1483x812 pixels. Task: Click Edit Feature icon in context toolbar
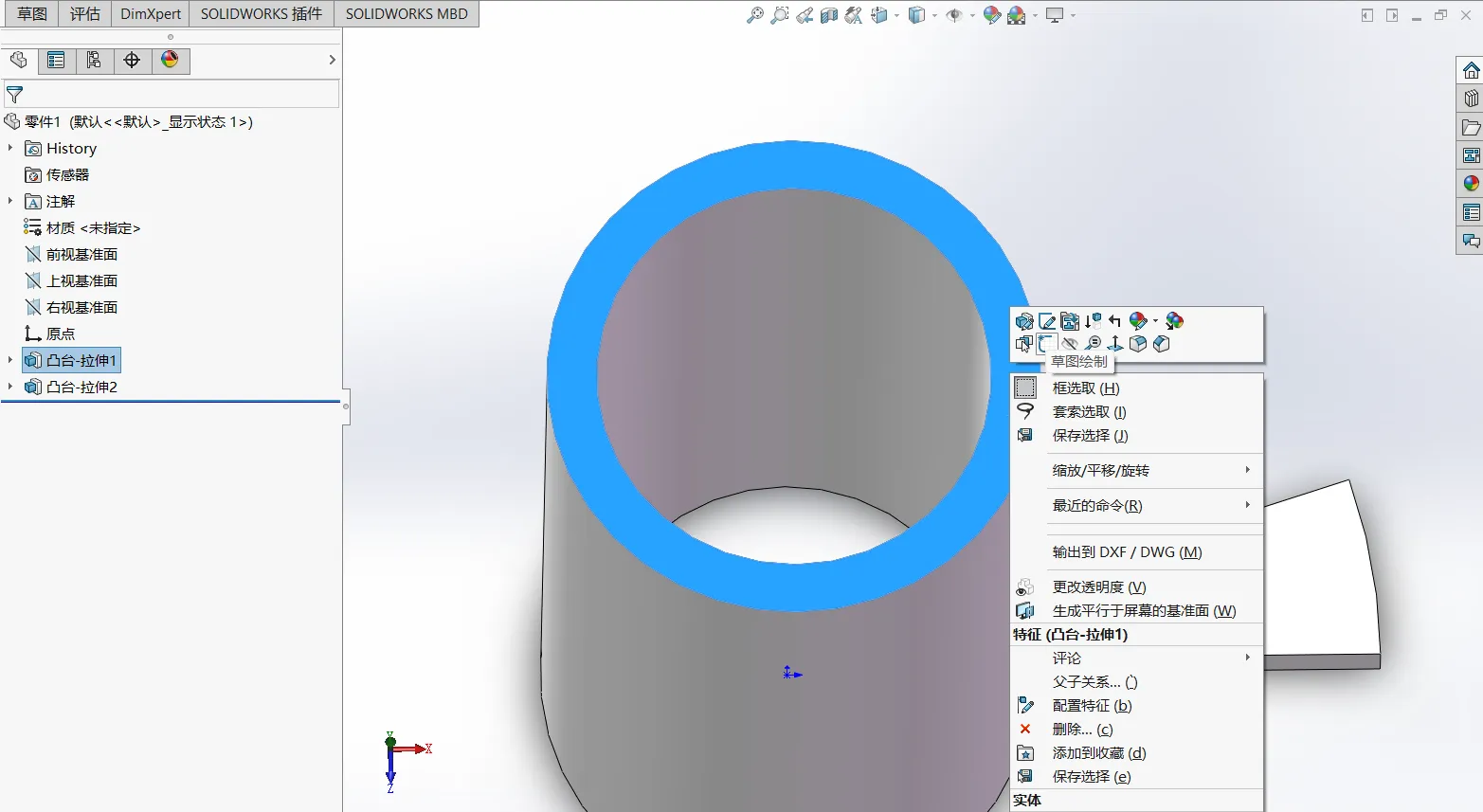pyautogui.click(x=1024, y=321)
